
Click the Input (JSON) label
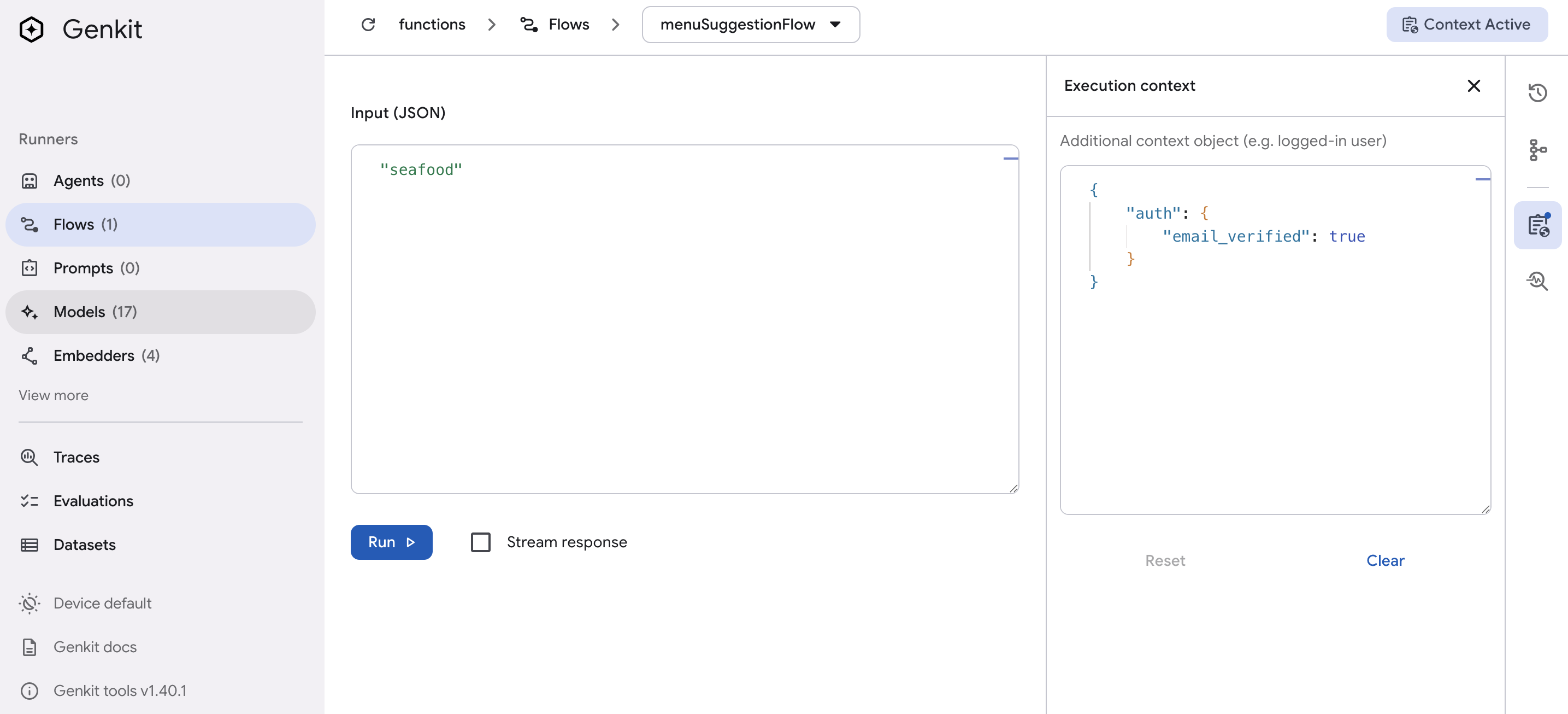tap(398, 113)
